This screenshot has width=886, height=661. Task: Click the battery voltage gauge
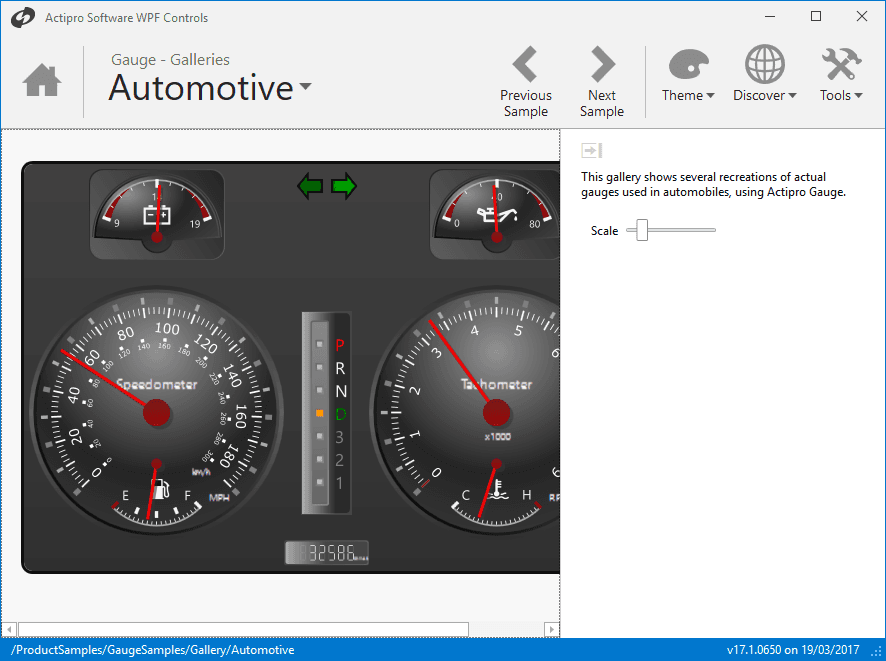coord(157,214)
